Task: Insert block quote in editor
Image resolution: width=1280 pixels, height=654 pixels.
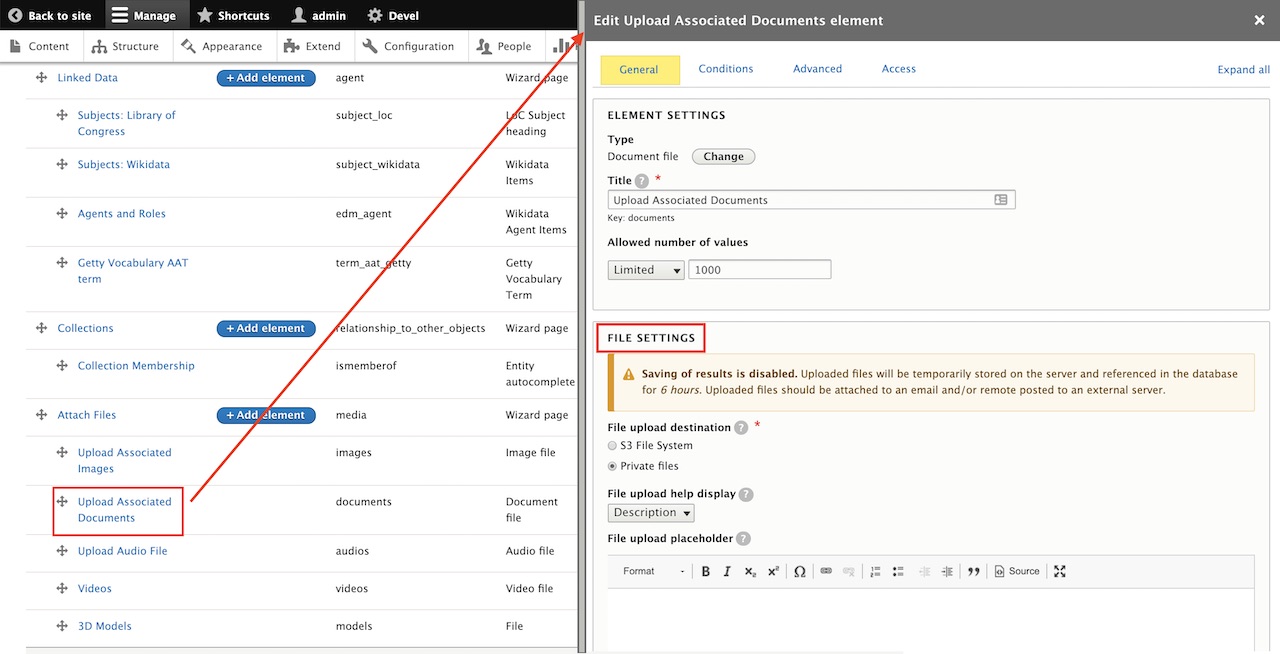Action: point(973,571)
